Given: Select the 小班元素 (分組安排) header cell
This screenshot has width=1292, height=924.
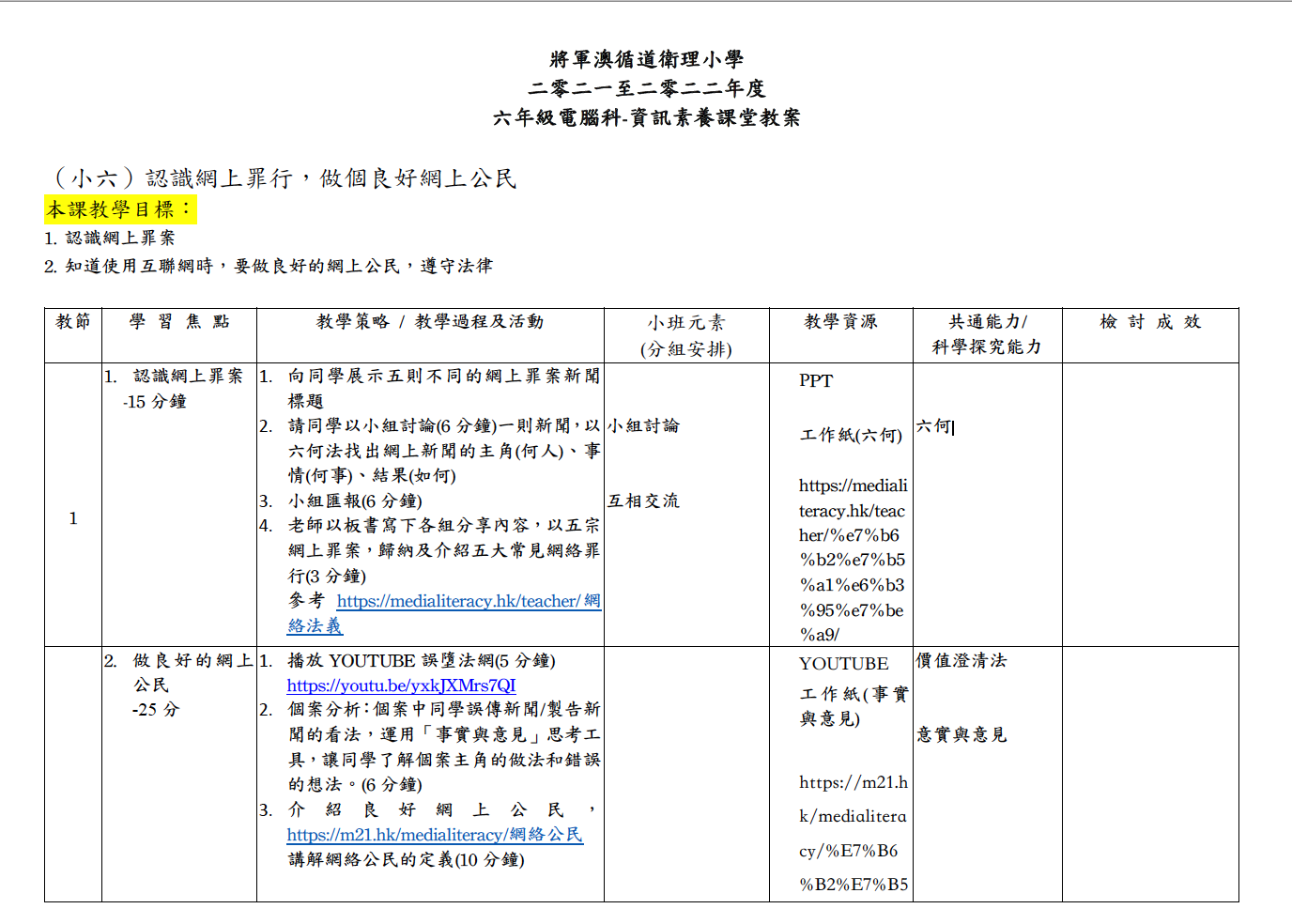Looking at the screenshot, I should tap(685, 335).
